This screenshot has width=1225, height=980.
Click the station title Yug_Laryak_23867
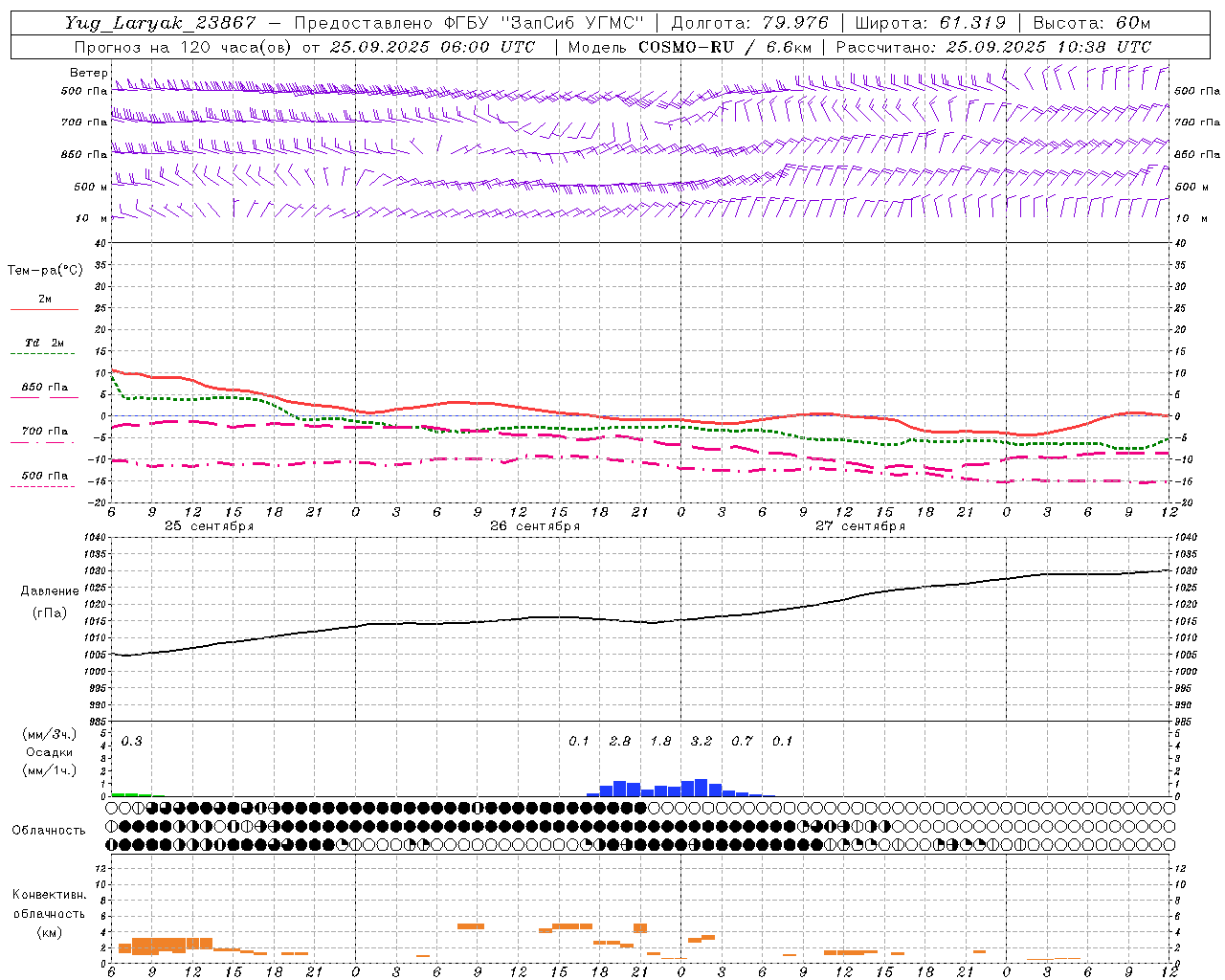coord(161,23)
